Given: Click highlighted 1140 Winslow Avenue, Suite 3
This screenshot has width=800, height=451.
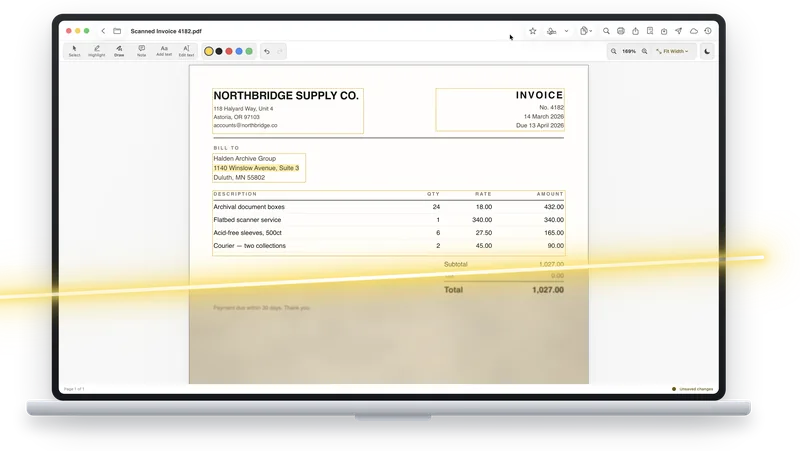Looking at the screenshot, I should click(x=256, y=168).
